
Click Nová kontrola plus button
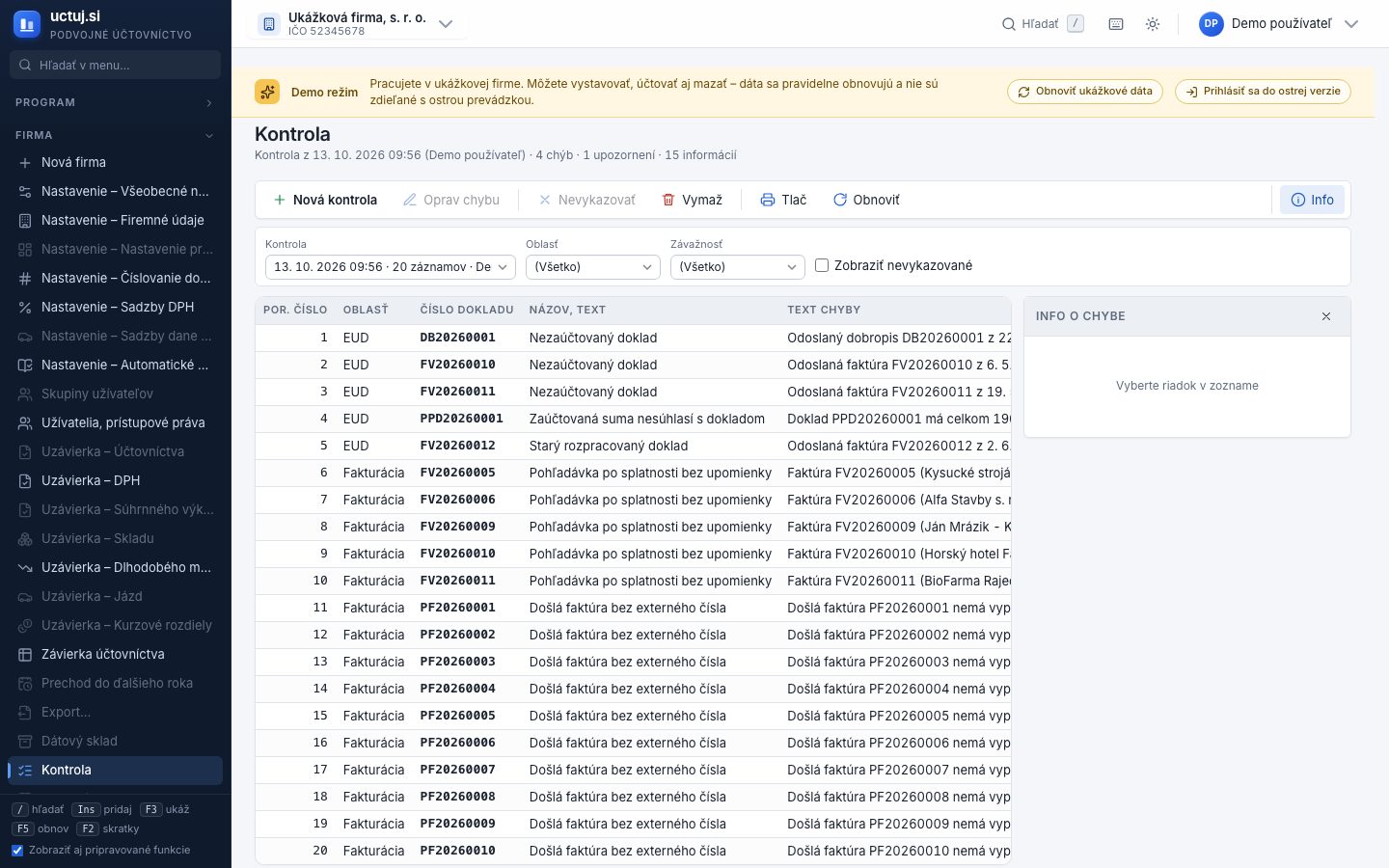(x=325, y=200)
